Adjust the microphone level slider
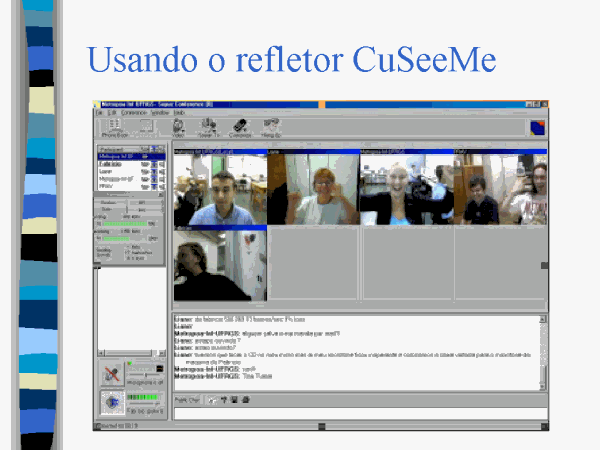This screenshot has width=600, height=450. pyautogui.click(x=145, y=375)
